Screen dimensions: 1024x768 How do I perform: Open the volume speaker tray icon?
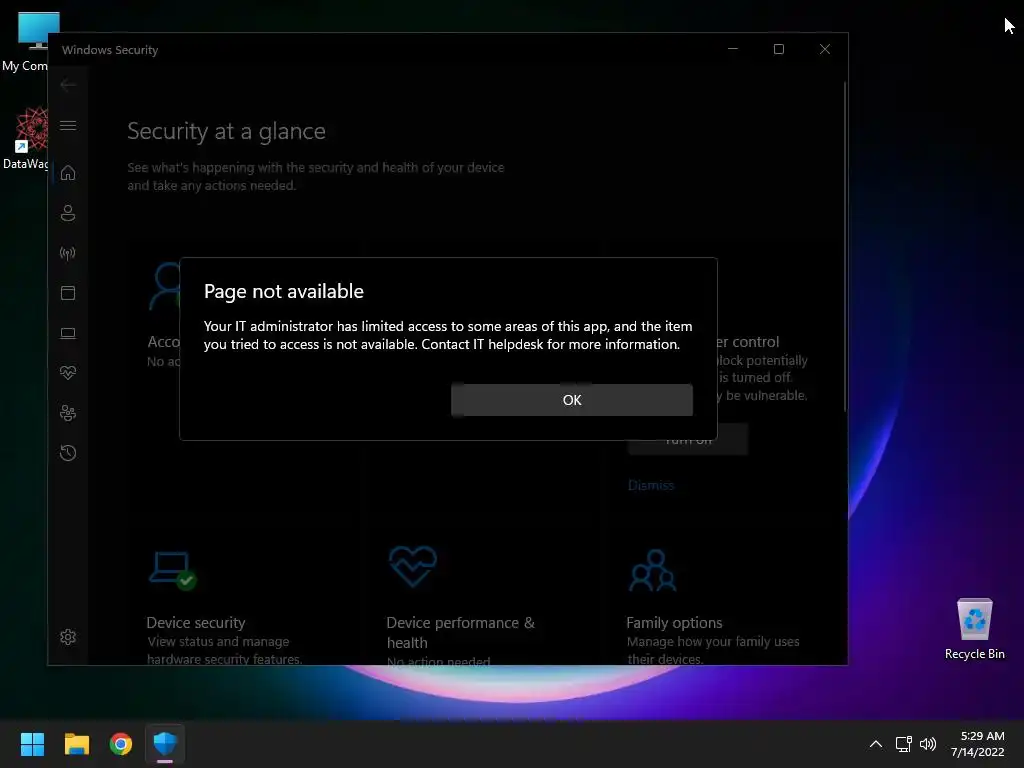click(927, 744)
